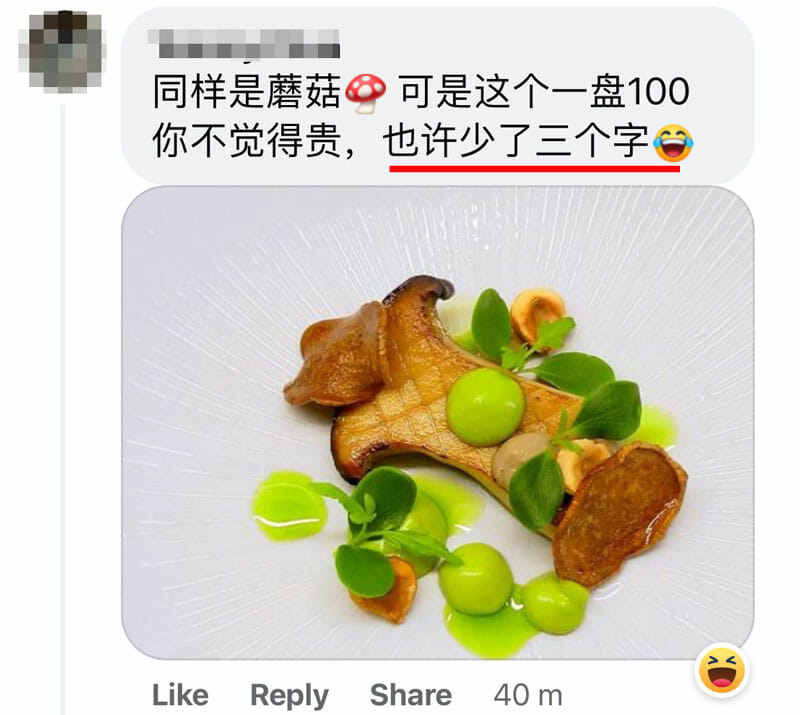Click the halved hazelnut near the mushroom cap

[537, 314]
